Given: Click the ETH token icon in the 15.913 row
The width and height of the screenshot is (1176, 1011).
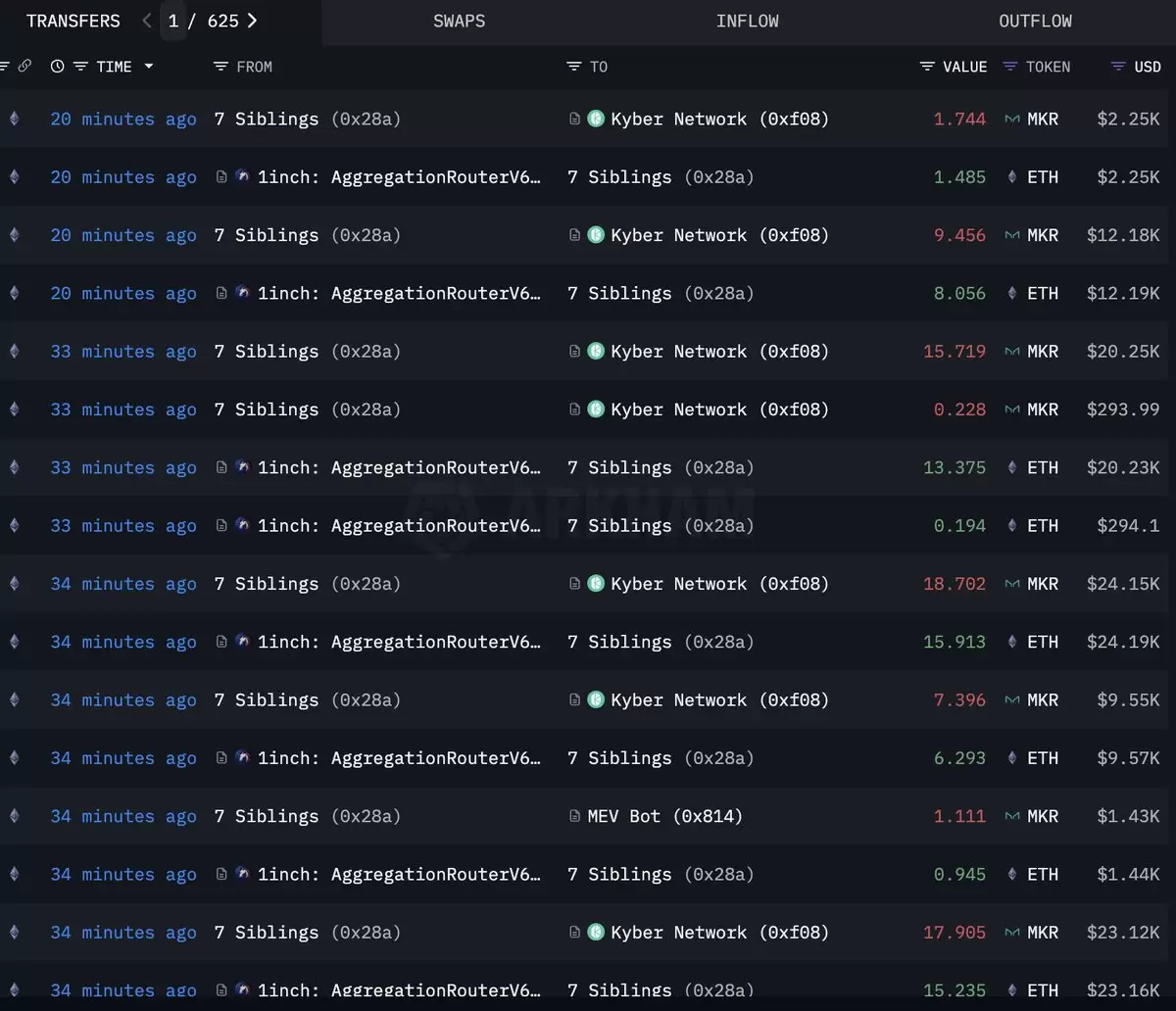Looking at the screenshot, I should pos(1012,643).
